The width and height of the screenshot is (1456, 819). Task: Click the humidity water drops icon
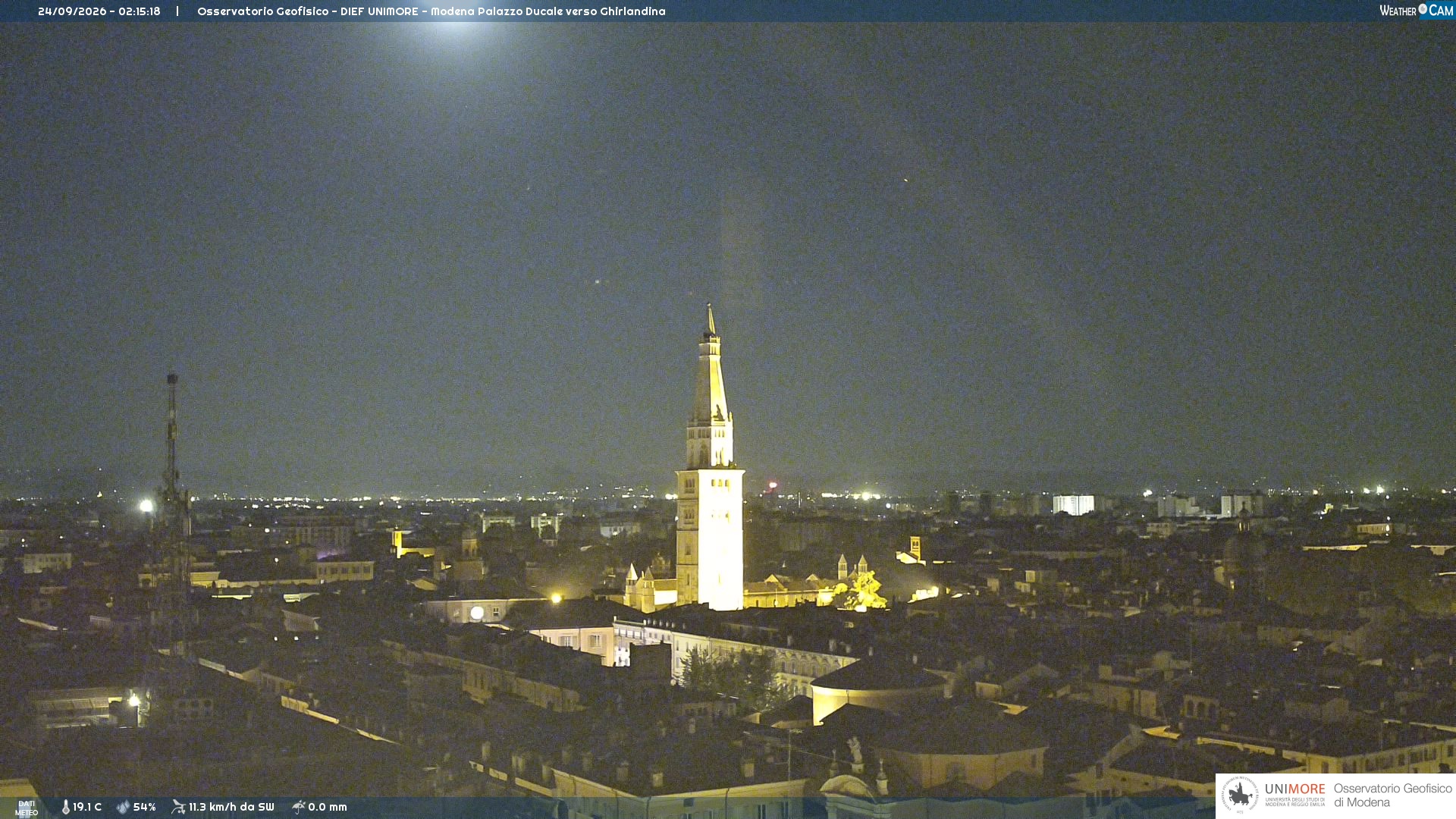point(123,807)
